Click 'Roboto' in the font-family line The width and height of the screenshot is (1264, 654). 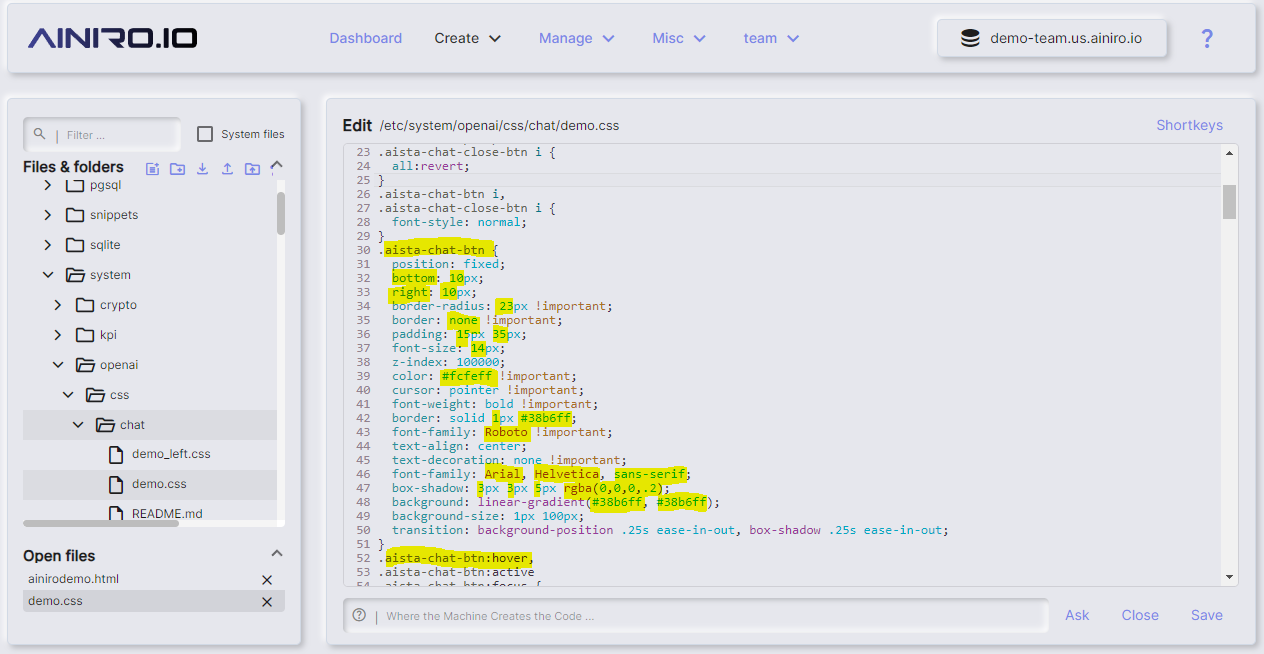coord(506,432)
